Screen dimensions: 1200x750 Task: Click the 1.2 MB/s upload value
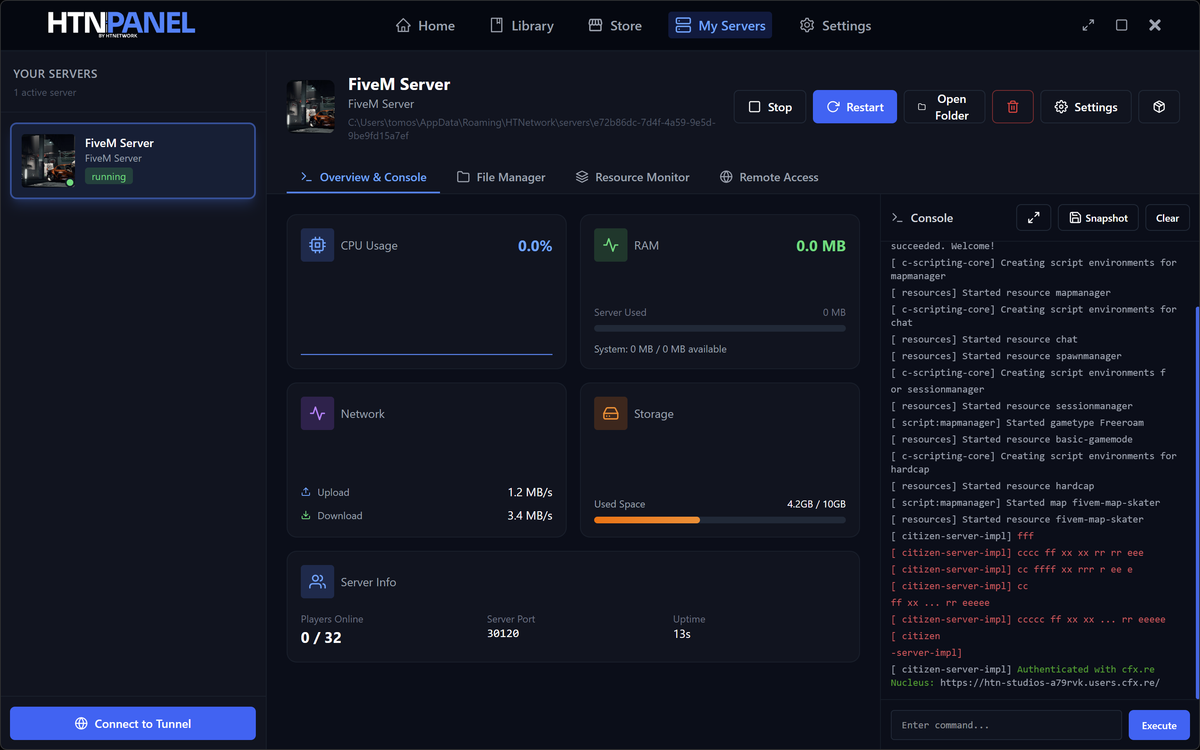[530, 492]
